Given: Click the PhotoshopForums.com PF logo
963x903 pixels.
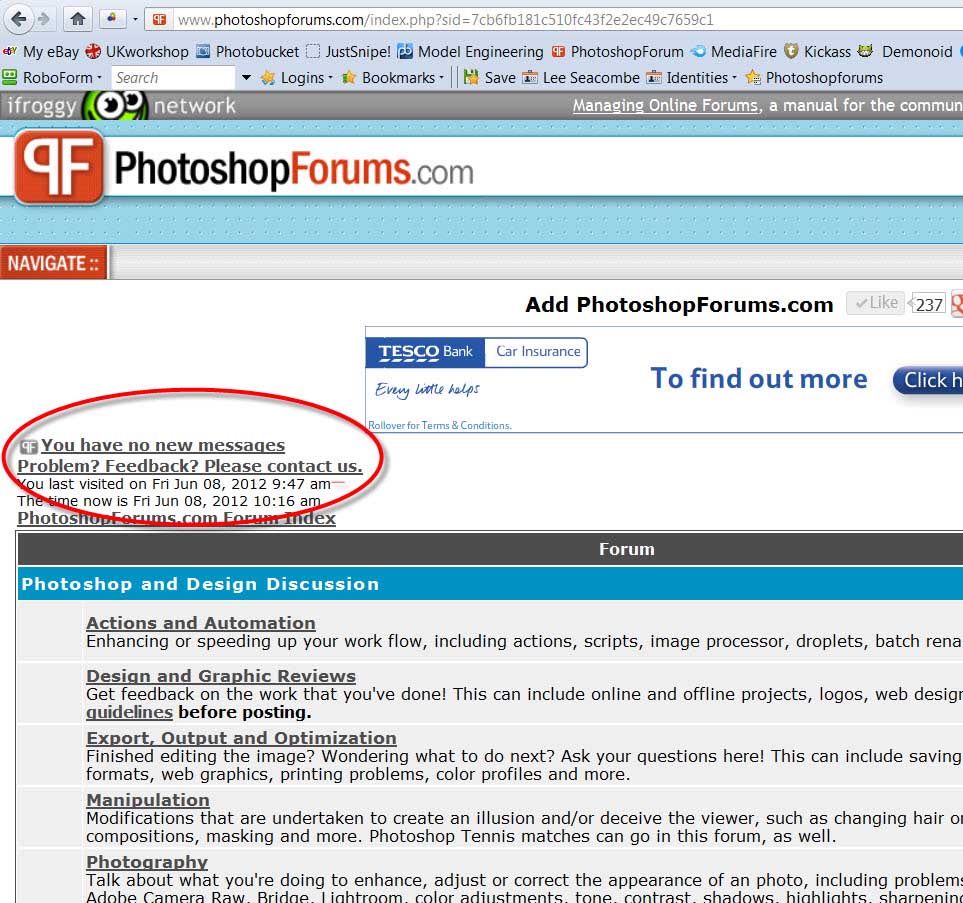Looking at the screenshot, I should [58, 167].
